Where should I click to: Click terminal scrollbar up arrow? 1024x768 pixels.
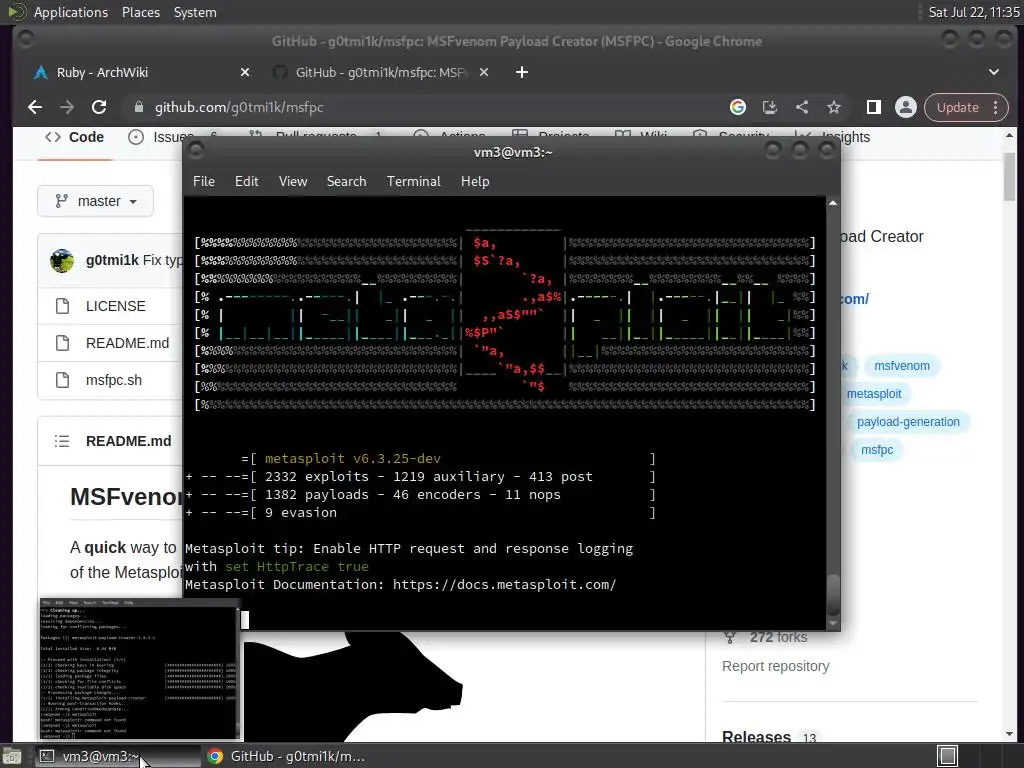click(x=833, y=203)
